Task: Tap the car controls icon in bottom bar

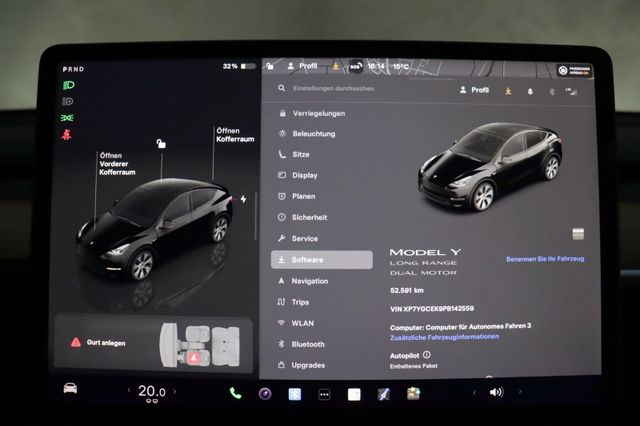Action: 71,389
